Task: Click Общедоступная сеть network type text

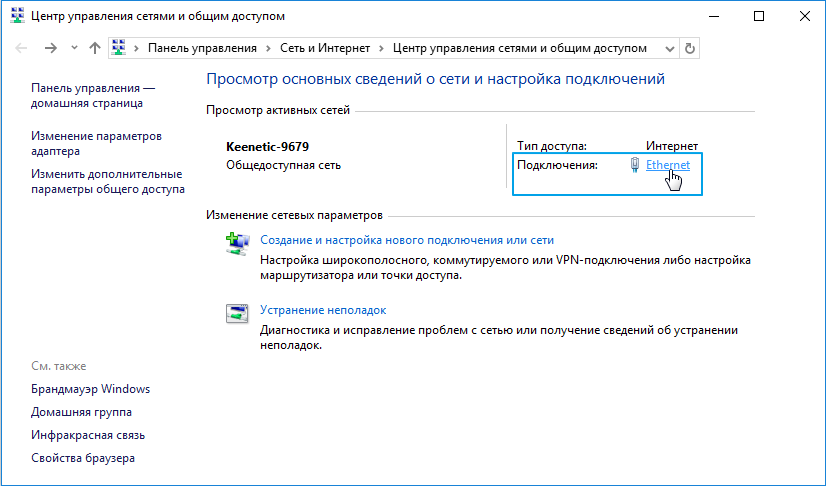Action: 283,165
